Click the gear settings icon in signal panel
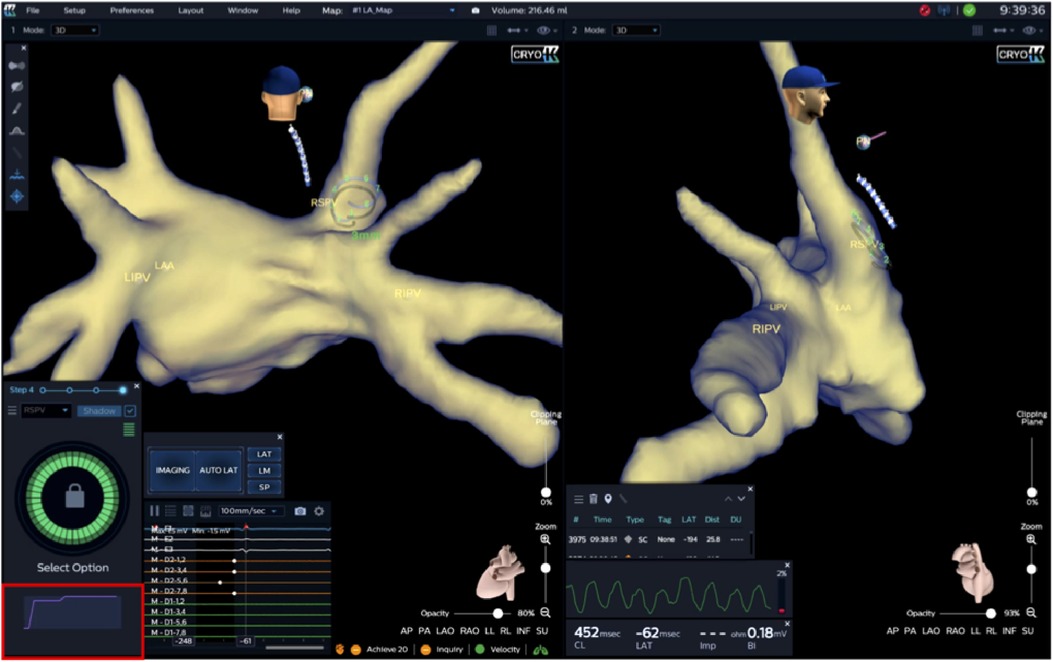The height and width of the screenshot is (662, 1053). (x=320, y=511)
